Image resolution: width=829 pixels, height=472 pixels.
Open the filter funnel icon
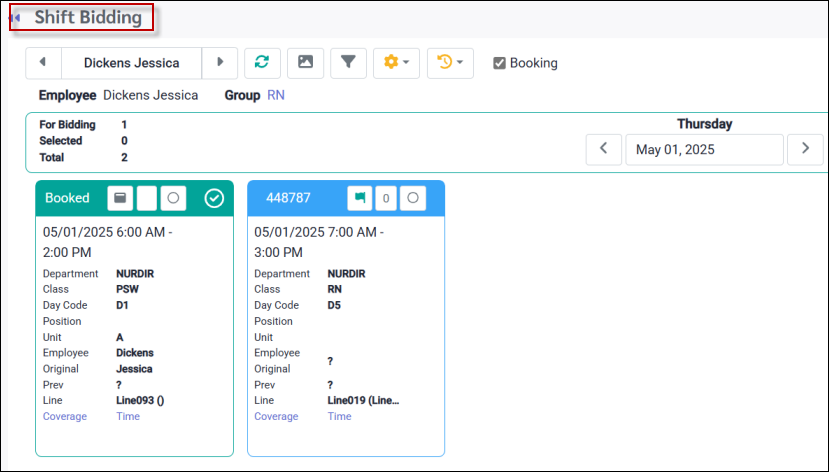(x=348, y=62)
